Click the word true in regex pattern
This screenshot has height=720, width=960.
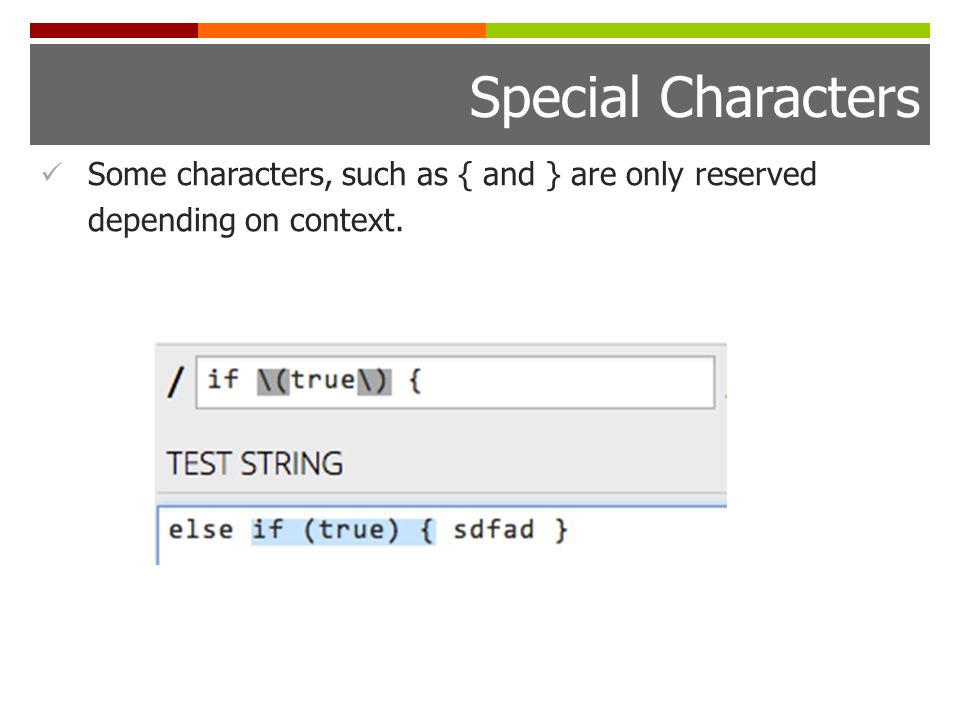[323, 380]
